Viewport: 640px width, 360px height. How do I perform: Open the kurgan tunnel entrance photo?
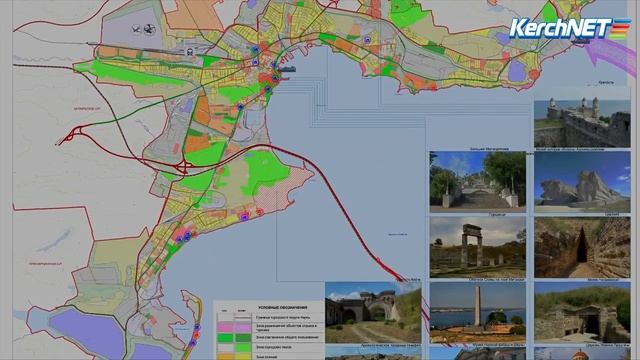click(582, 247)
